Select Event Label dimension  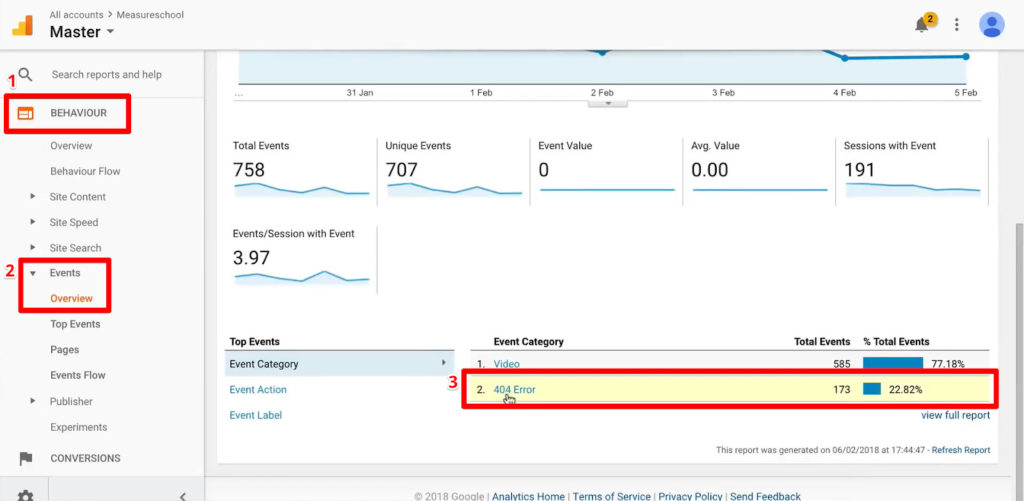(x=255, y=415)
